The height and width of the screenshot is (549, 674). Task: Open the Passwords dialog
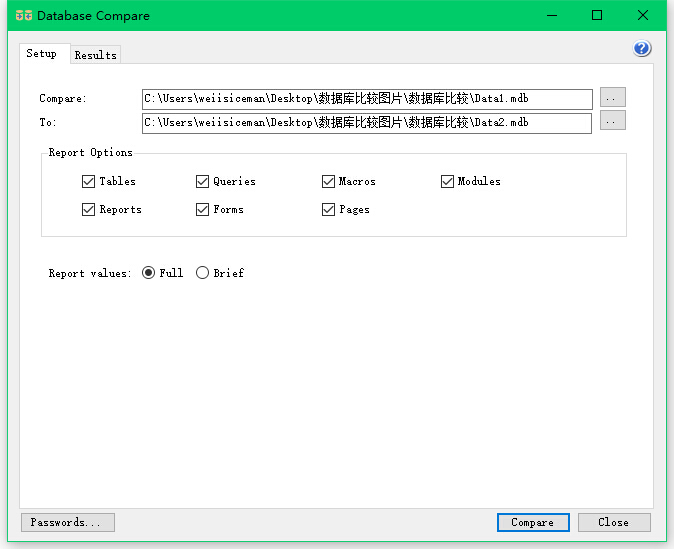[x=68, y=522]
